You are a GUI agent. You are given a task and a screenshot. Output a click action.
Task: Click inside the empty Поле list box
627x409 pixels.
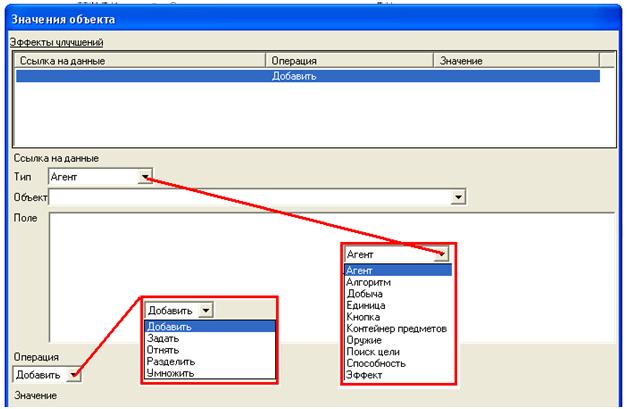[x=332, y=277]
